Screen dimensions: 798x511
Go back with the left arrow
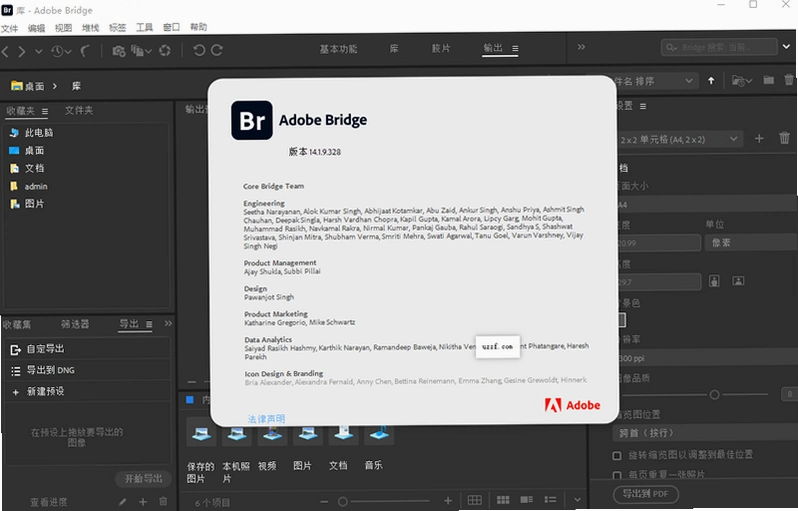[x=6, y=51]
